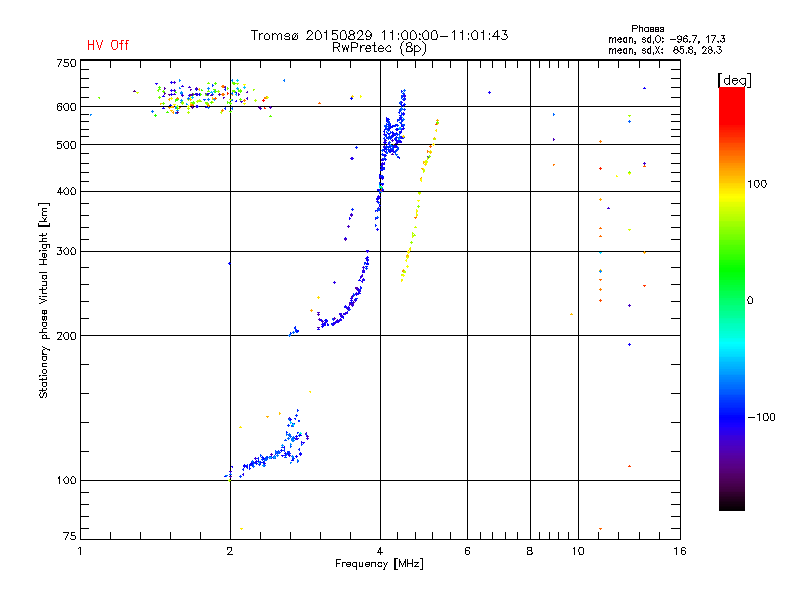Click the x-axis tick label '1'

(x=80, y=551)
